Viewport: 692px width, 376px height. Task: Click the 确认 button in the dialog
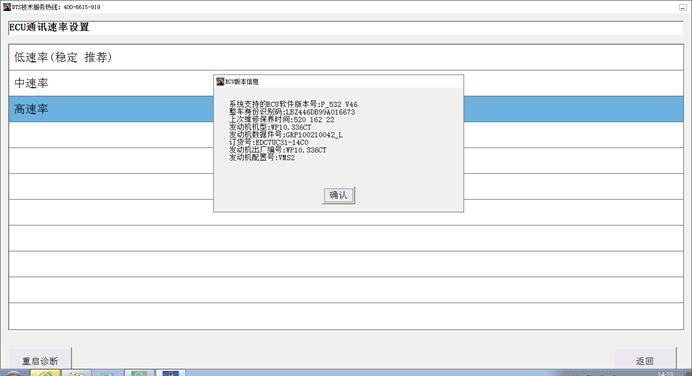pos(338,195)
